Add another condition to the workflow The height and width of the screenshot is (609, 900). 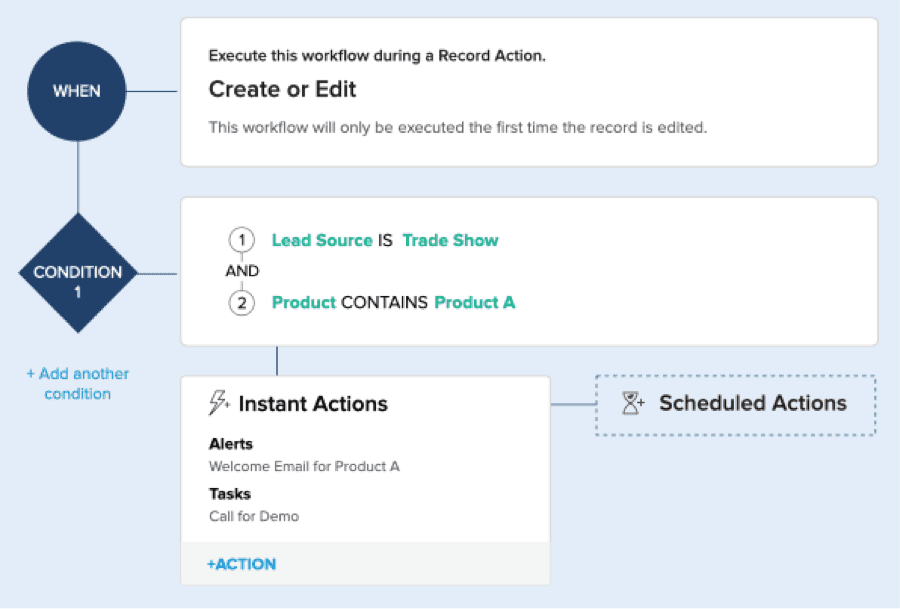pyautogui.click(x=77, y=383)
